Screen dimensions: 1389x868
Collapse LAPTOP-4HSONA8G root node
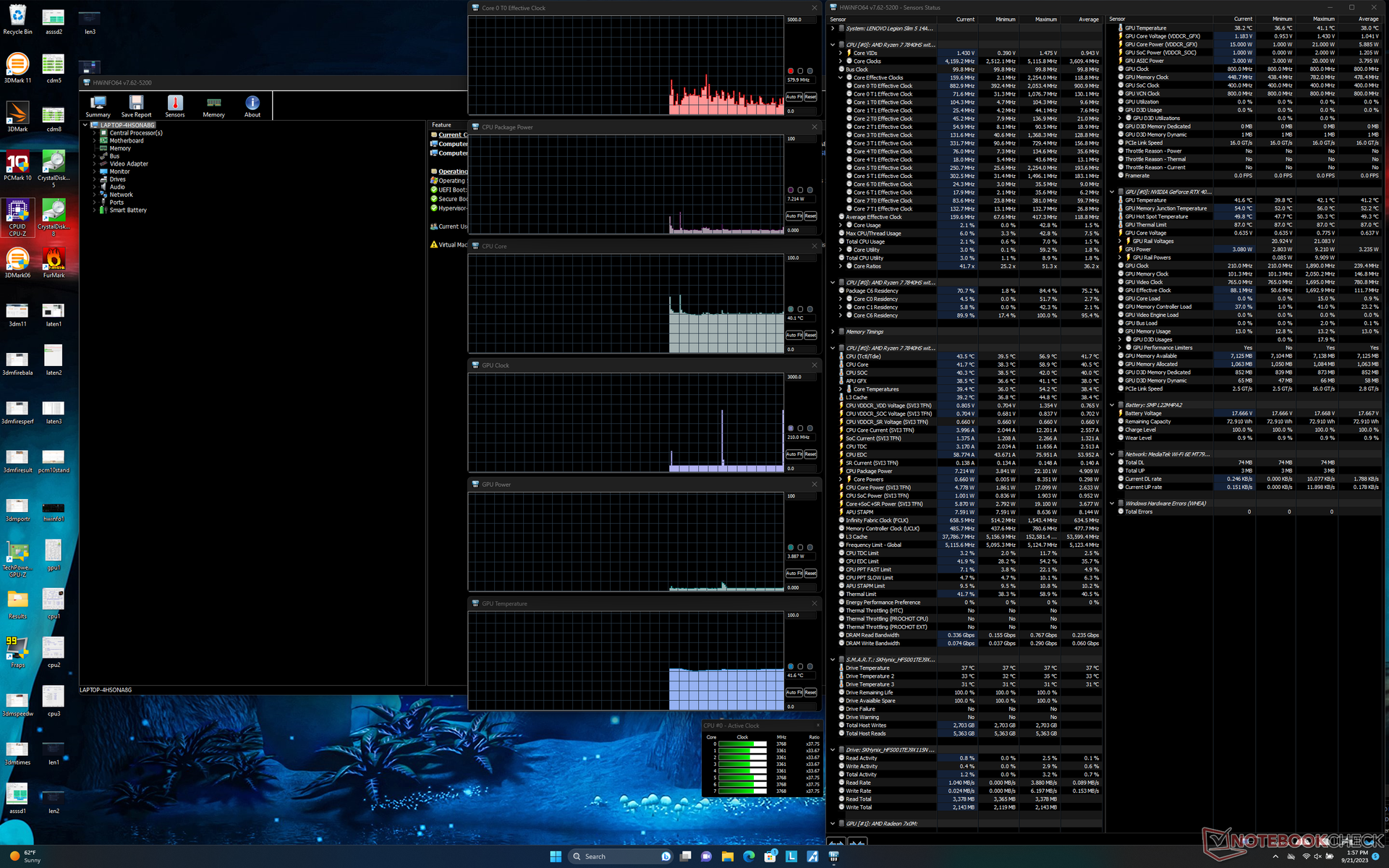pos(85,125)
